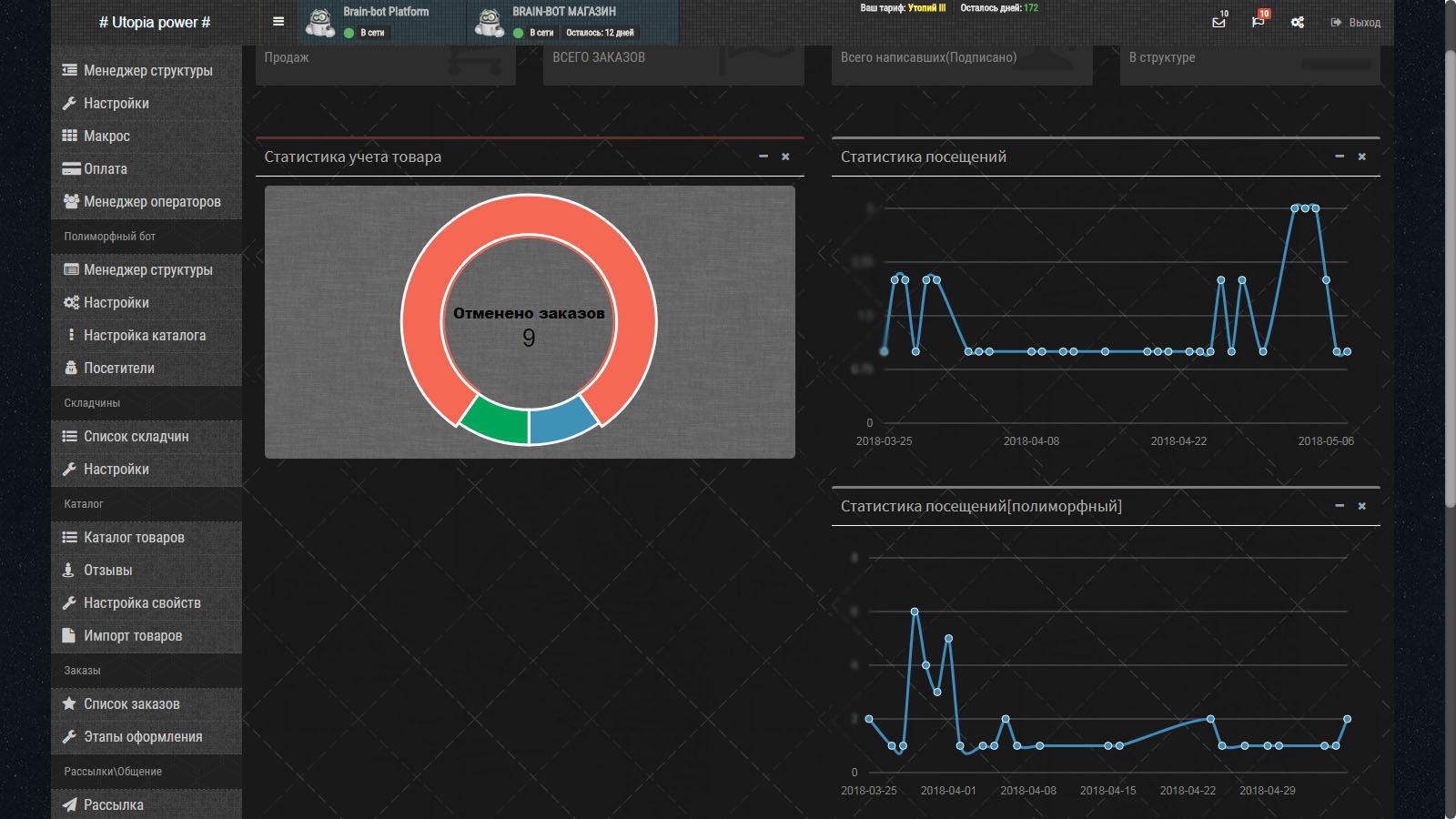Image resolution: width=1456 pixels, height=819 pixels.
Task: Open the gears settings icon in header
Action: click(1298, 22)
